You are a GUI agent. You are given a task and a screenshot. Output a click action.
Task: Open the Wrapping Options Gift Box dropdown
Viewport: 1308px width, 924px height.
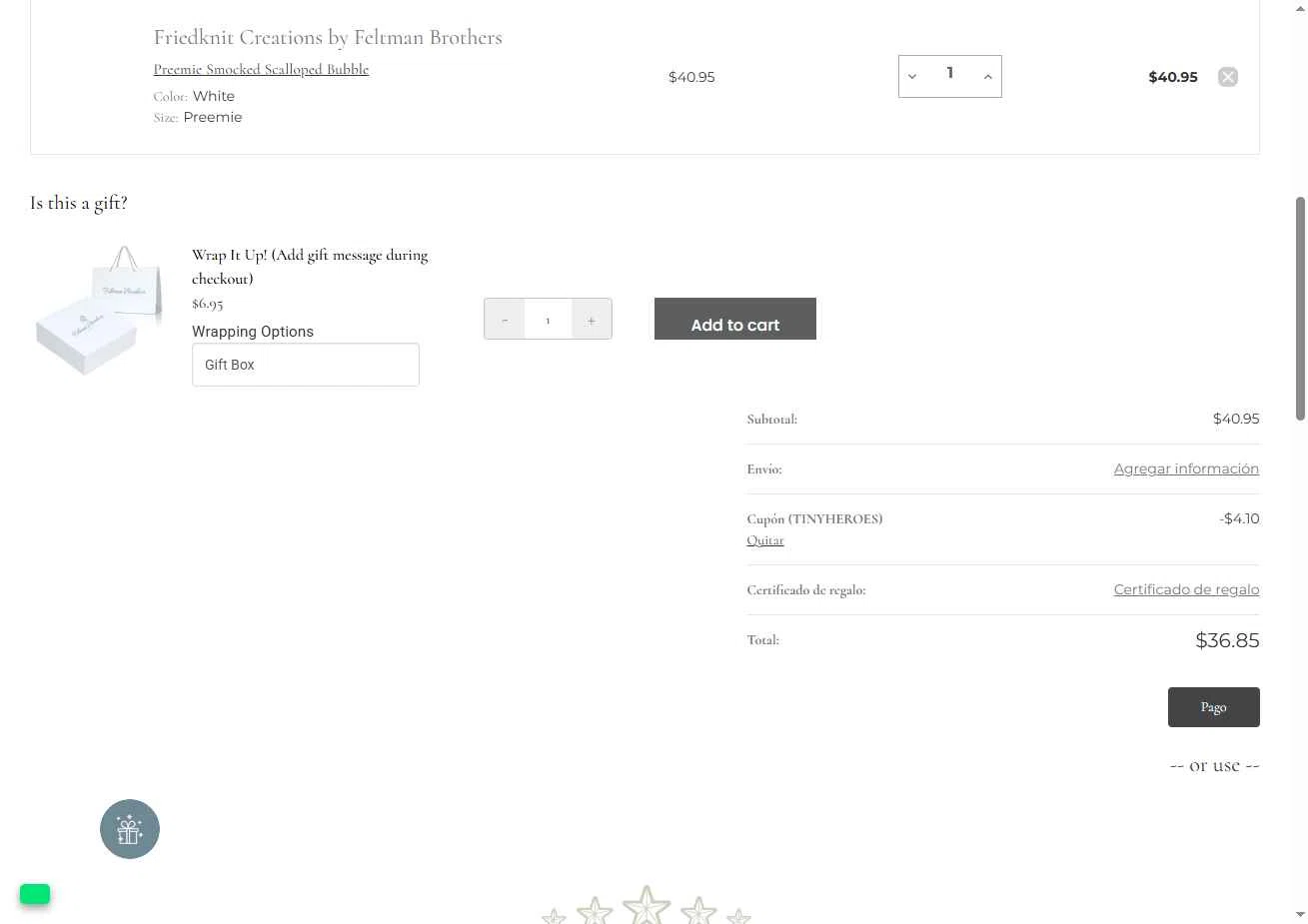(x=305, y=365)
